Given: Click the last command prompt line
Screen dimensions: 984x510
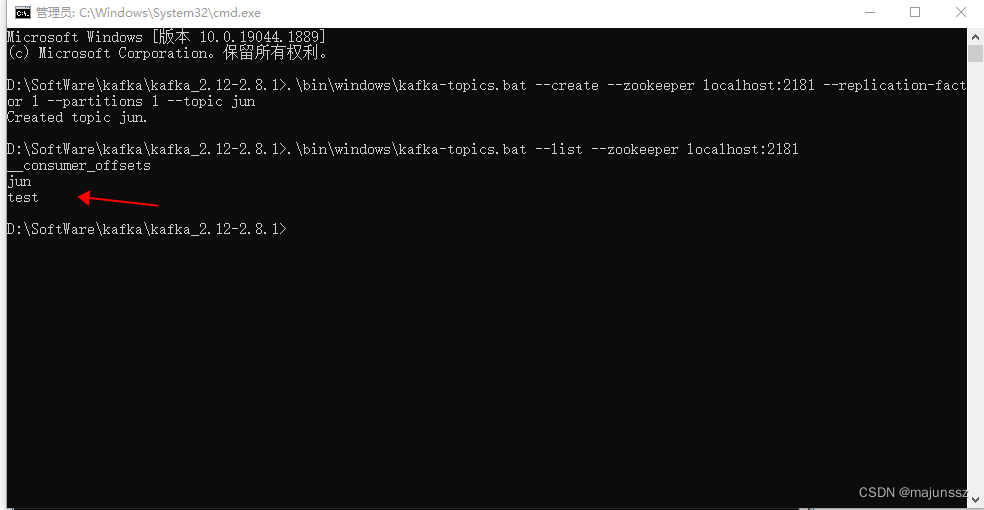Looking at the screenshot, I should (x=146, y=230).
